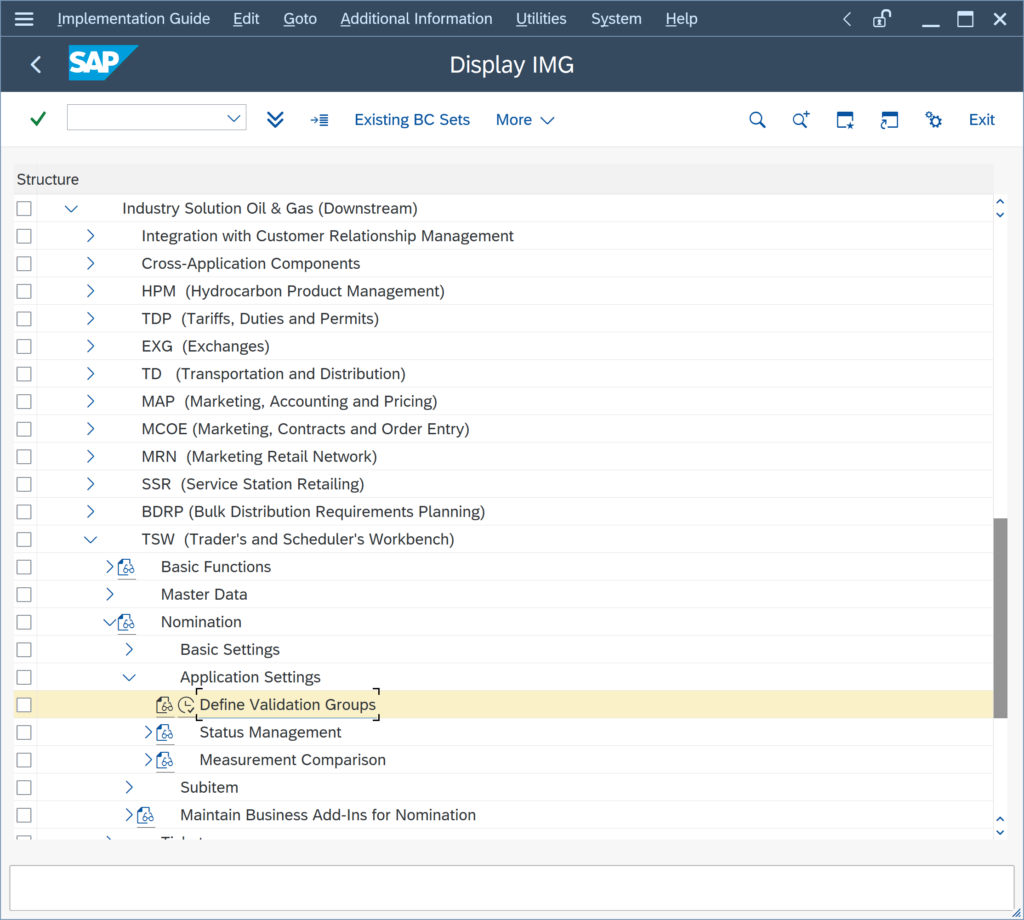Click the Find Next magnifier-plus icon
This screenshot has width=1024, height=920.
tap(801, 119)
